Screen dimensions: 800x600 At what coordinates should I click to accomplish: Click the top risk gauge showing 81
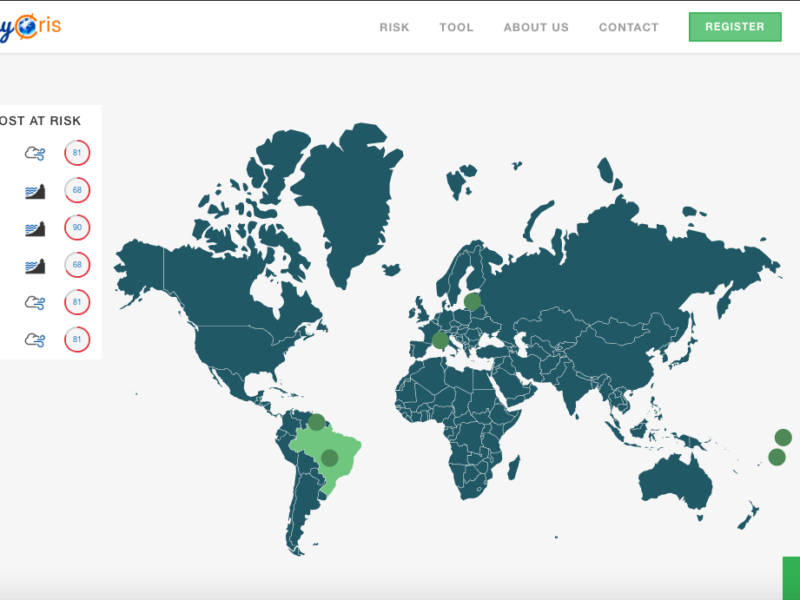(77, 153)
